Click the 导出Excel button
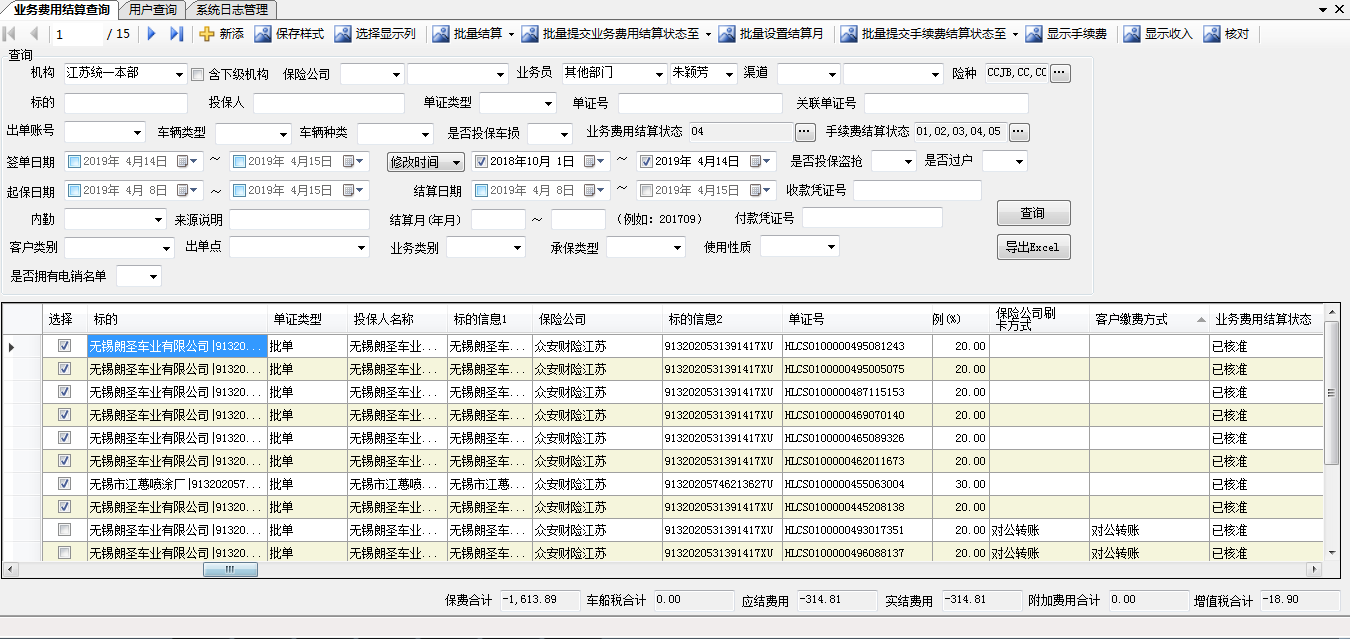 (1033, 247)
